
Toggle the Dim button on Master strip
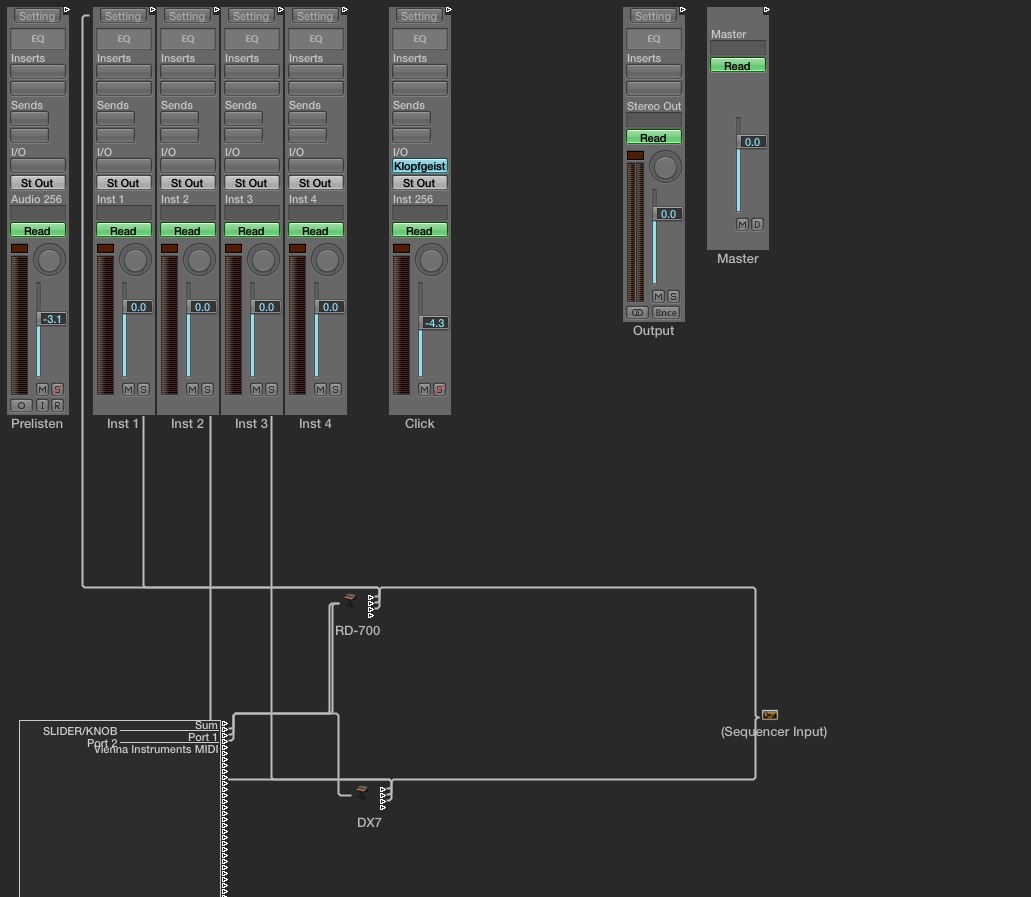click(x=757, y=224)
